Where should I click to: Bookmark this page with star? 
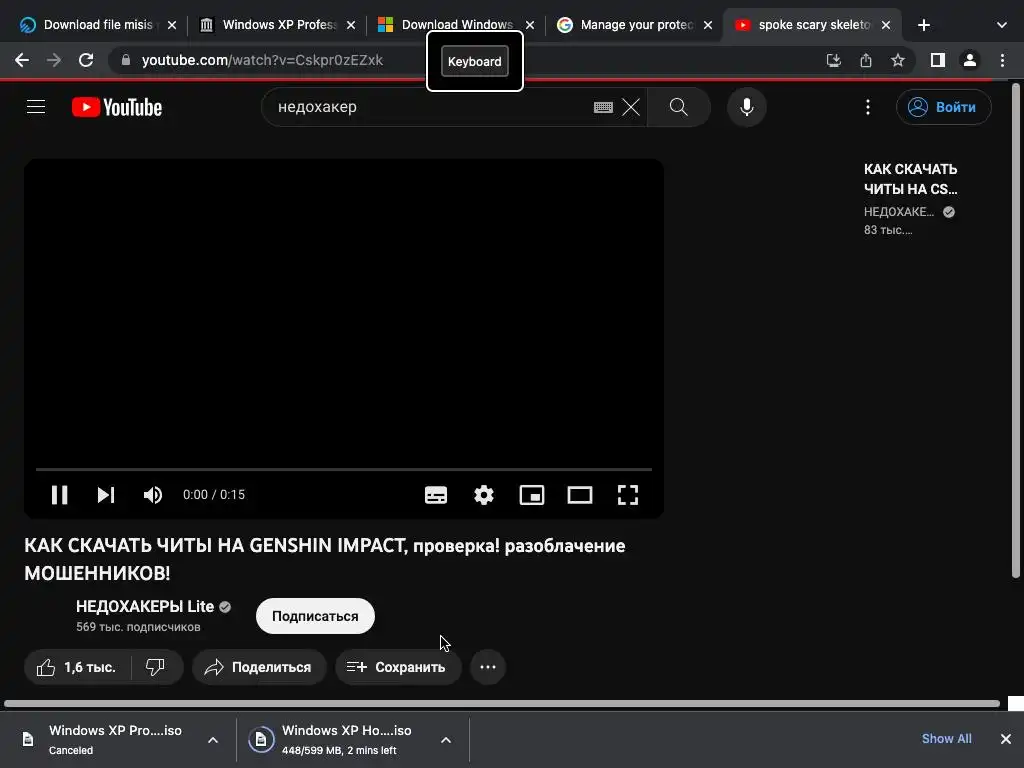pyautogui.click(x=898, y=61)
